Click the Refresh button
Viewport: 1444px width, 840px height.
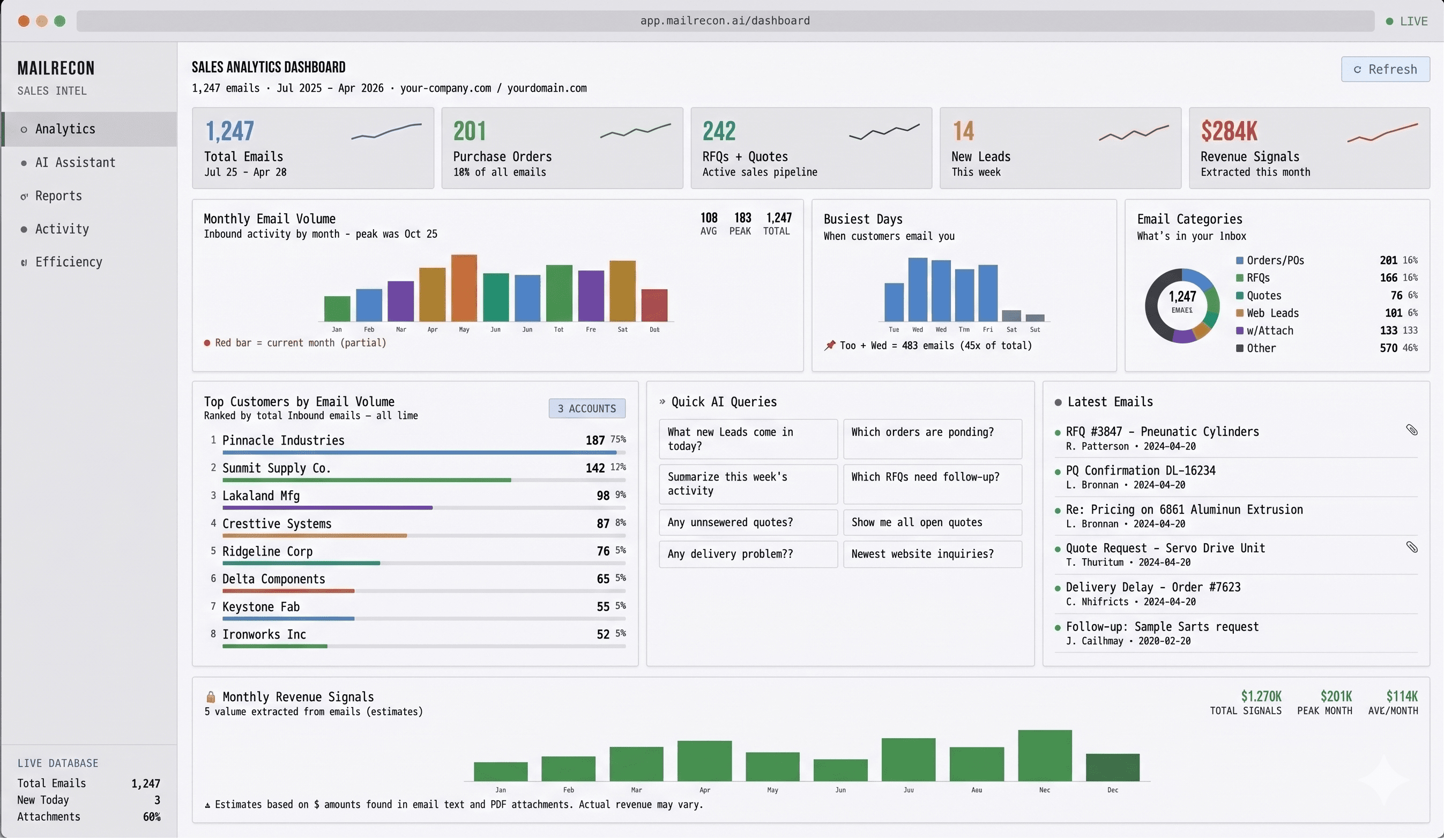[1385, 69]
